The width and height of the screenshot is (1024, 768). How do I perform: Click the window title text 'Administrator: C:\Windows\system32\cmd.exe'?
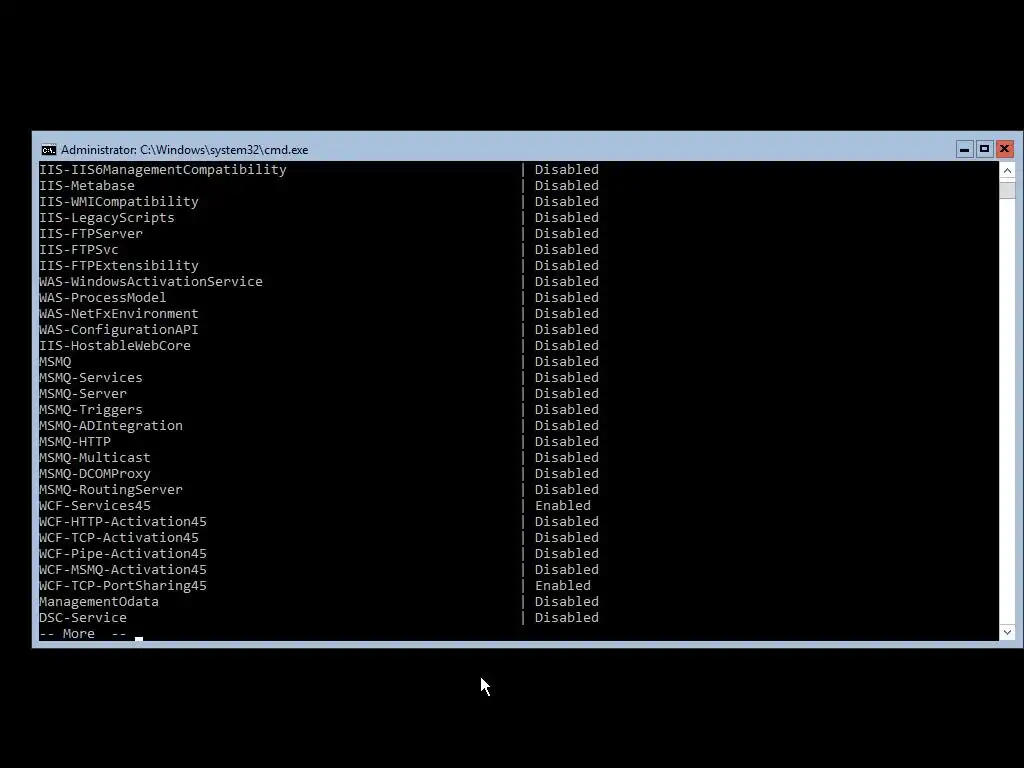[x=185, y=150]
